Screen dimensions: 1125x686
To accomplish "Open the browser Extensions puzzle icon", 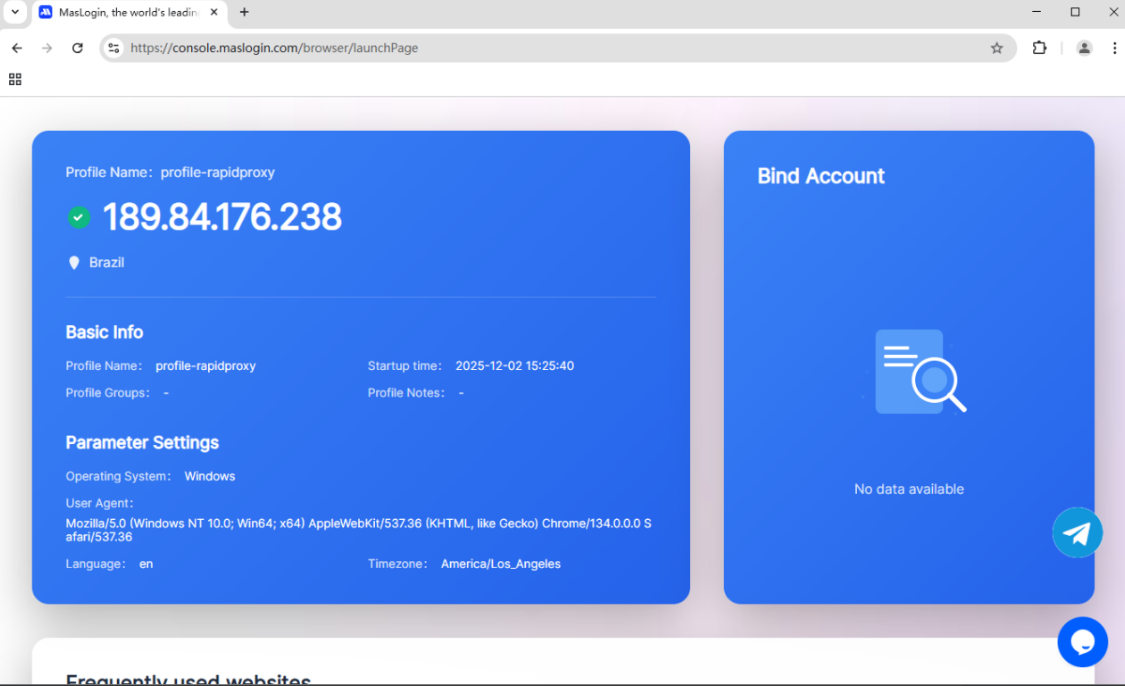I will click(x=1039, y=48).
